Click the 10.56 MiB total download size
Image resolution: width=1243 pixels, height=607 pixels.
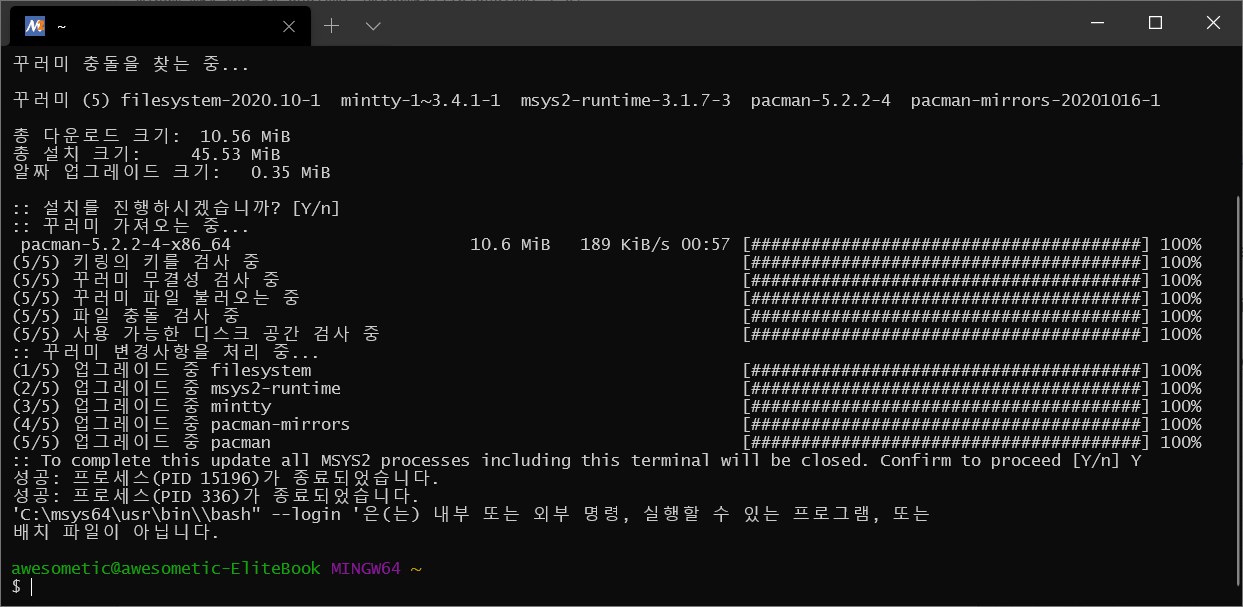[x=245, y=136]
